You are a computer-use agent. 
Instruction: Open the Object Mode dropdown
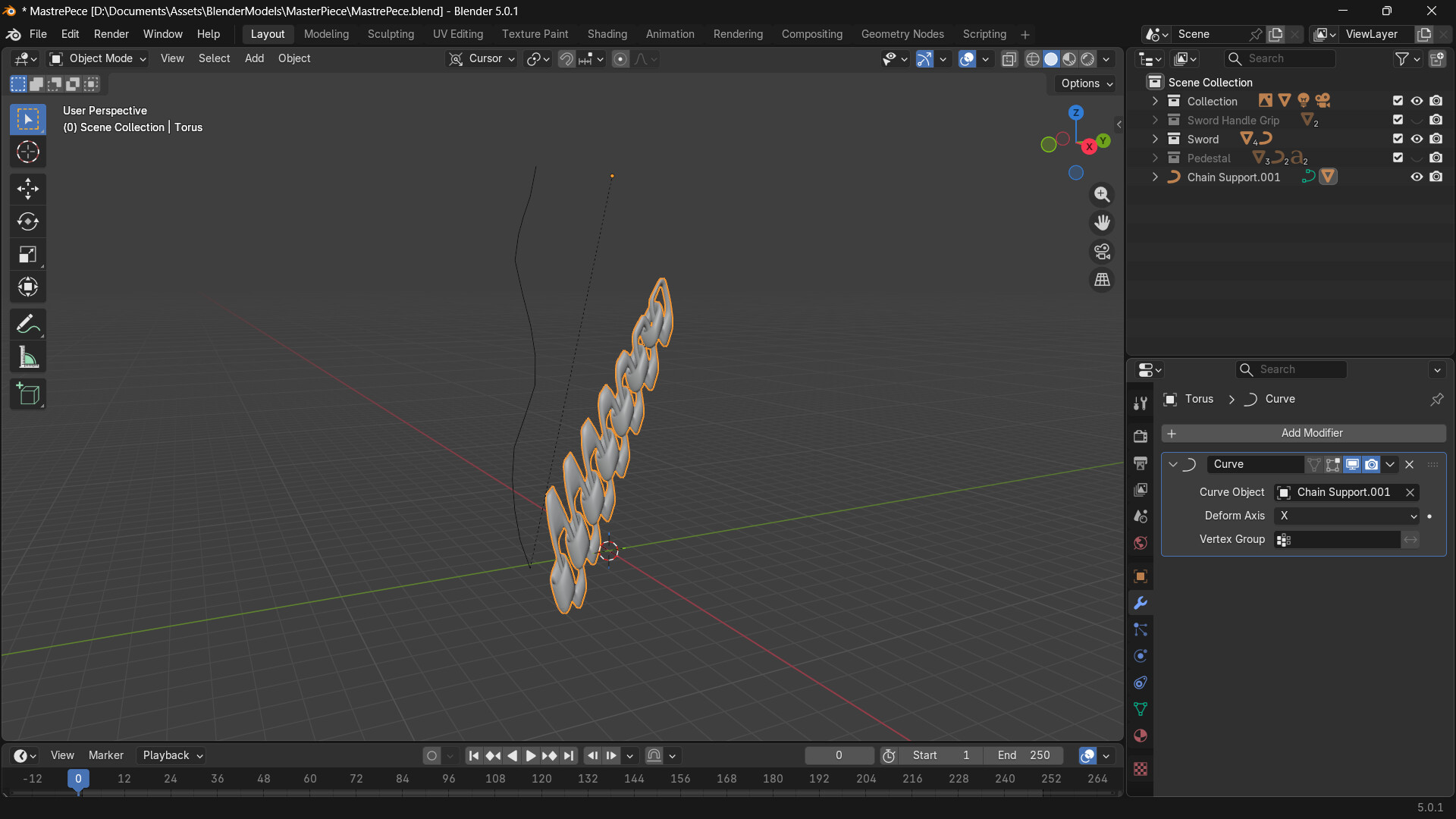point(98,58)
